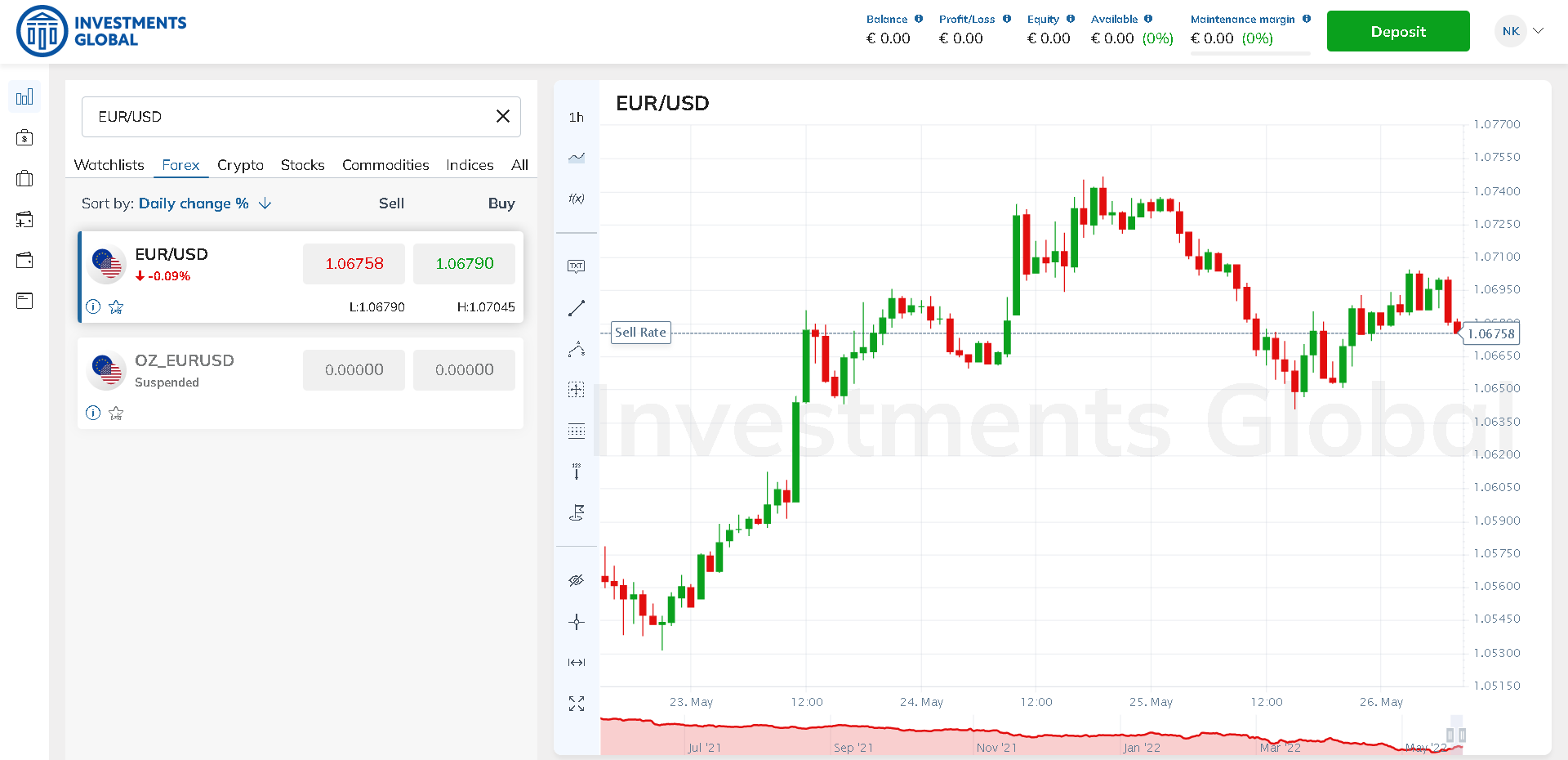Screen dimensions: 1568x760
Task: Expand the NK account menu
Action: coord(1521,31)
